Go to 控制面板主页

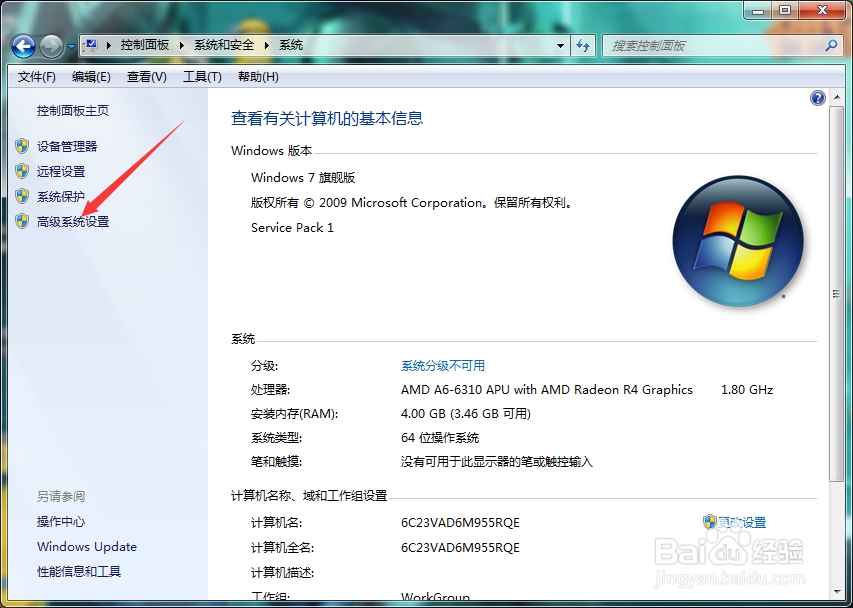coord(73,111)
